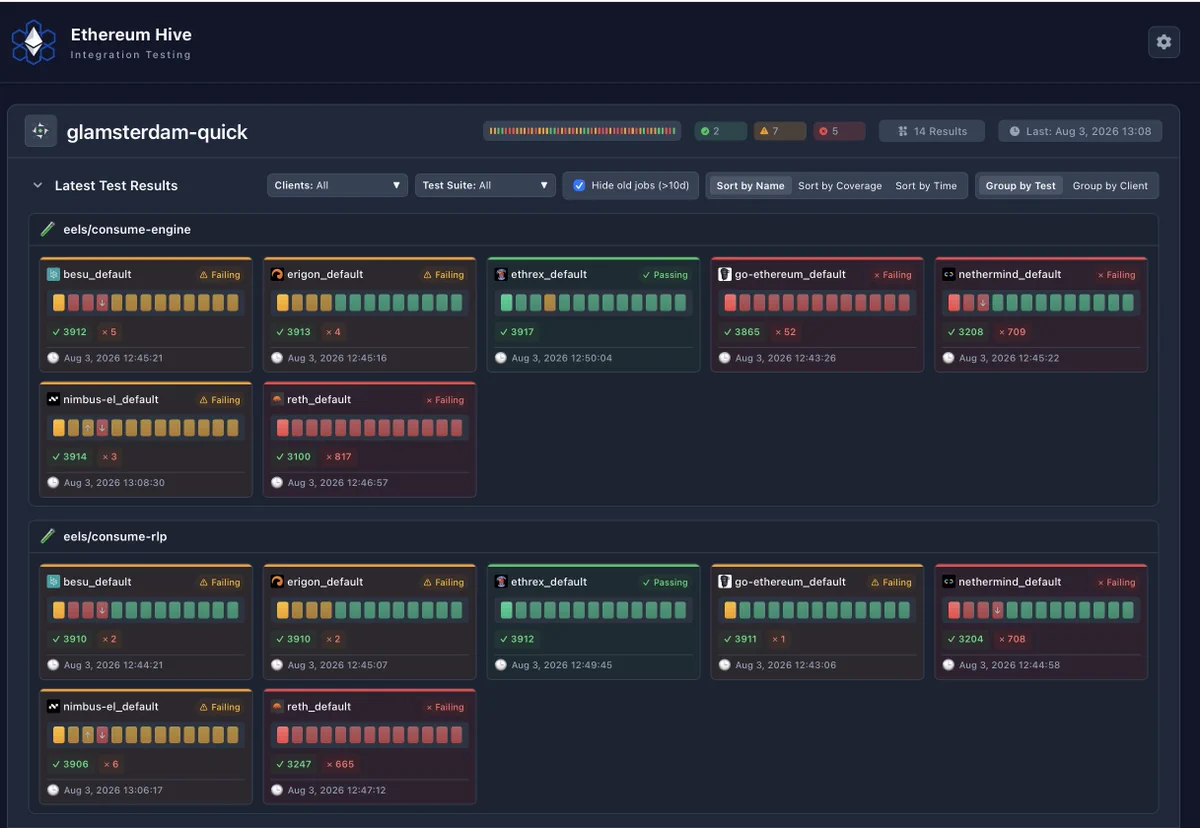Click the eels/consume-rlp group heading

click(115, 536)
